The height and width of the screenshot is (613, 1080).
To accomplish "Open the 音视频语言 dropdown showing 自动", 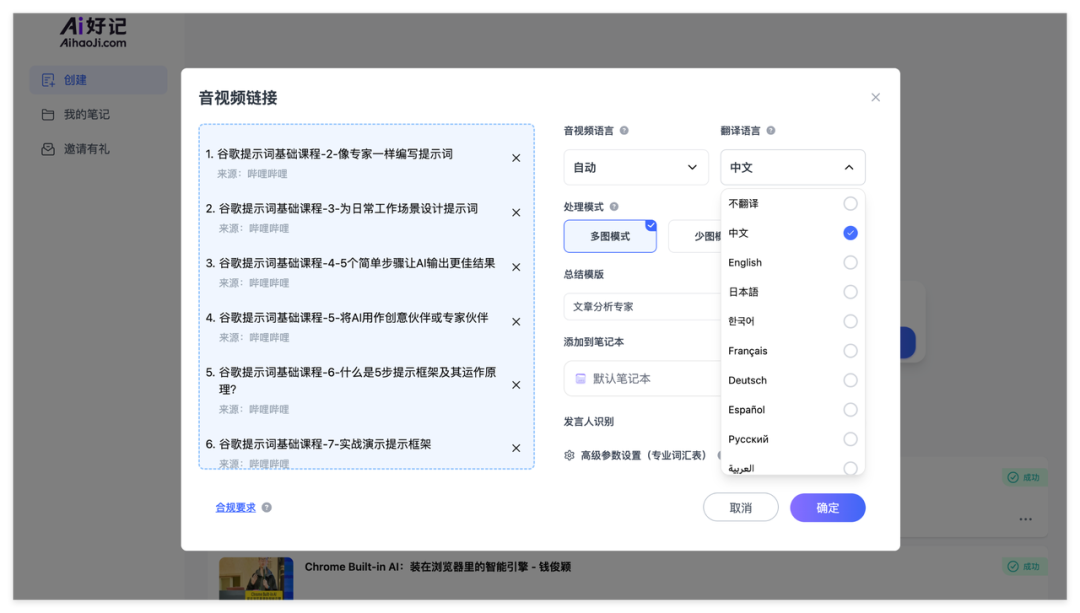I will point(636,167).
